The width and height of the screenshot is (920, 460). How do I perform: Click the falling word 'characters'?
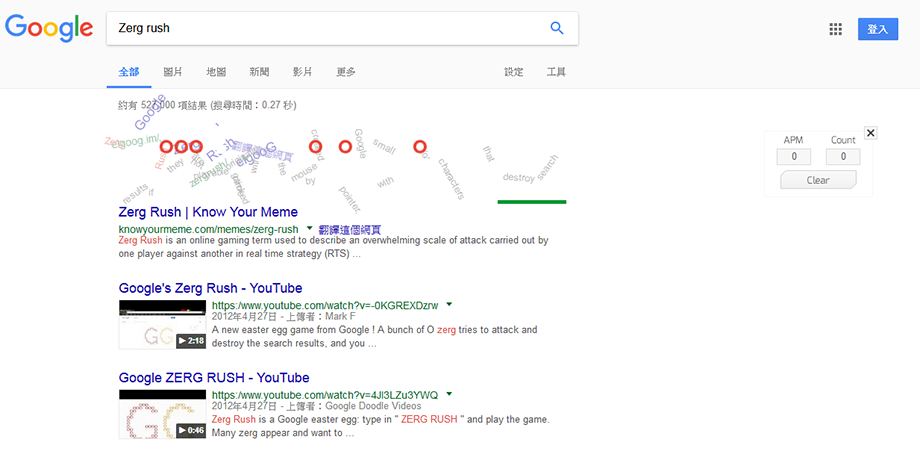pyautogui.click(x=452, y=179)
